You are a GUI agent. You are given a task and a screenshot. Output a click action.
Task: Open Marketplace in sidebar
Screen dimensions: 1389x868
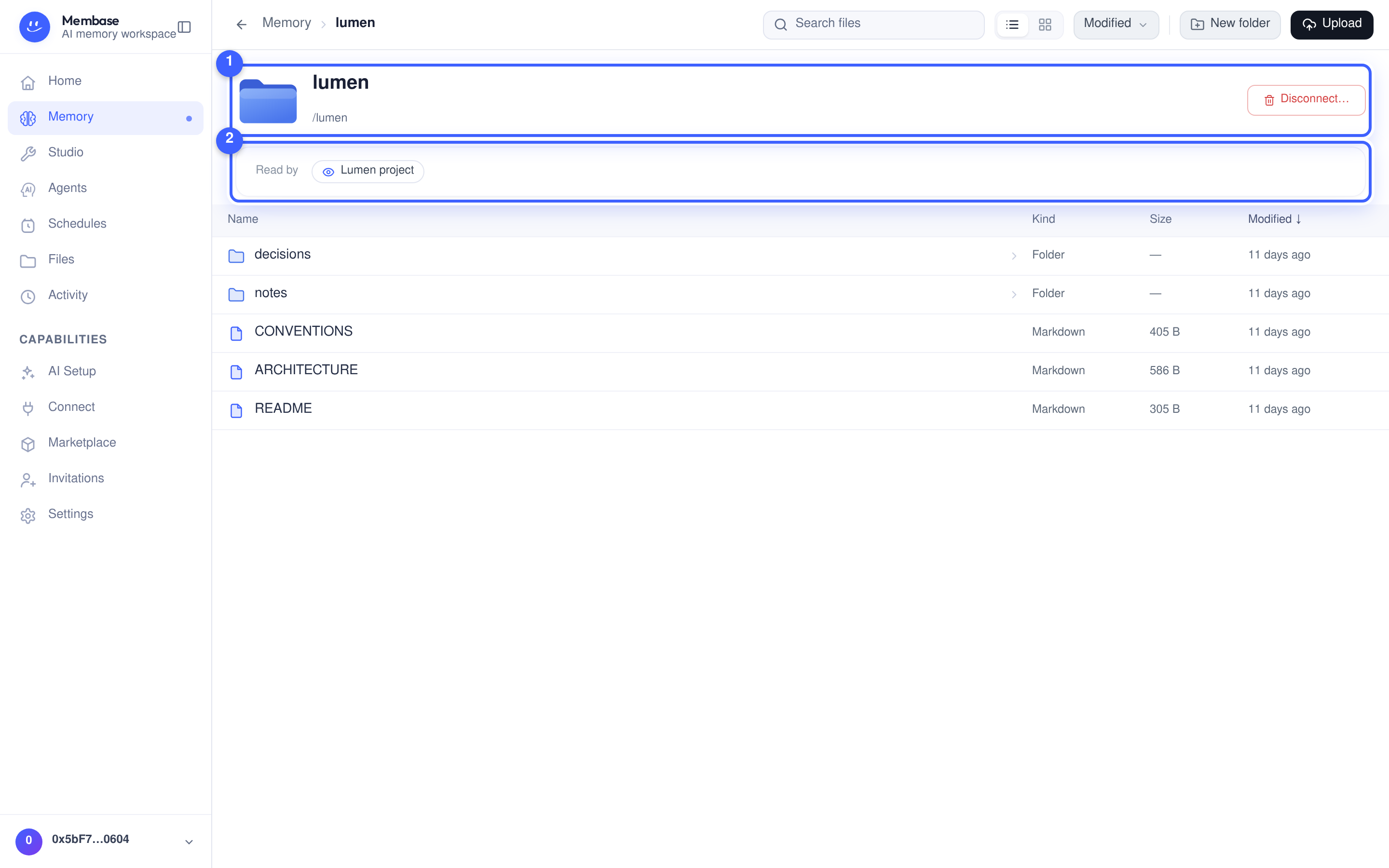click(105, 443)
